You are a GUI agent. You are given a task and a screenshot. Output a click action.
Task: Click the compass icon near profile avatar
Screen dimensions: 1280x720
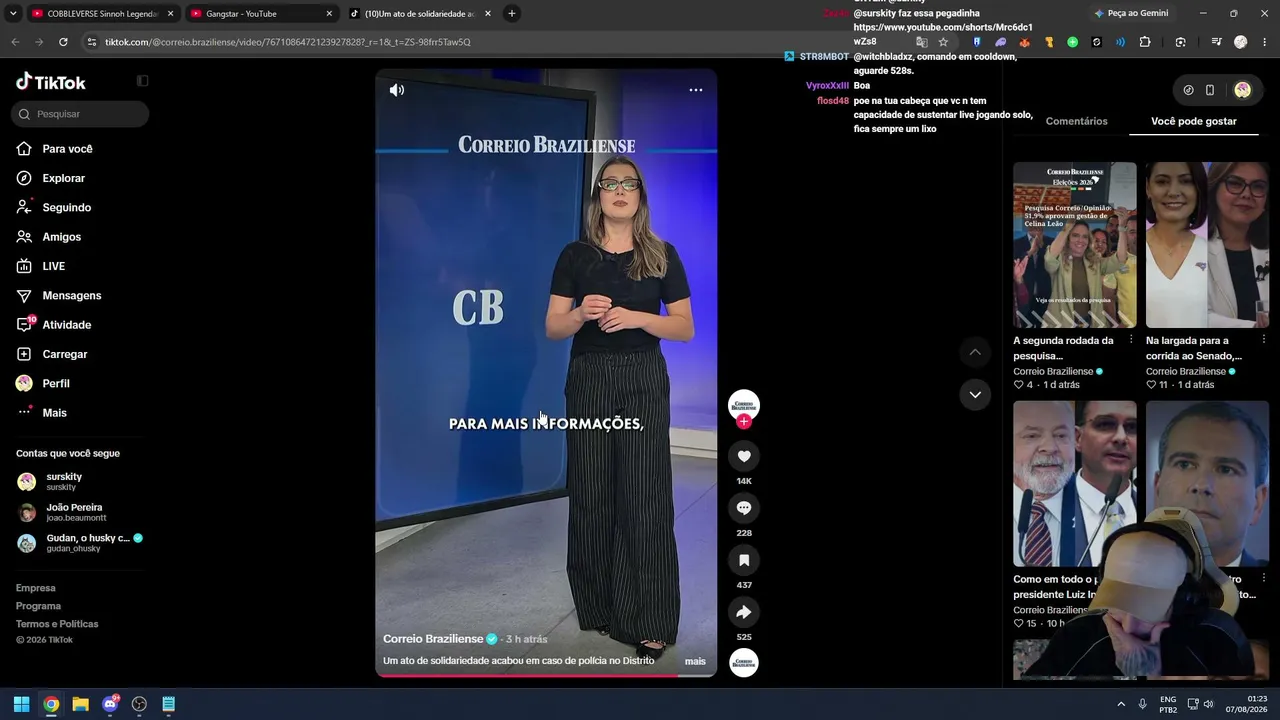click(1188, 90)
